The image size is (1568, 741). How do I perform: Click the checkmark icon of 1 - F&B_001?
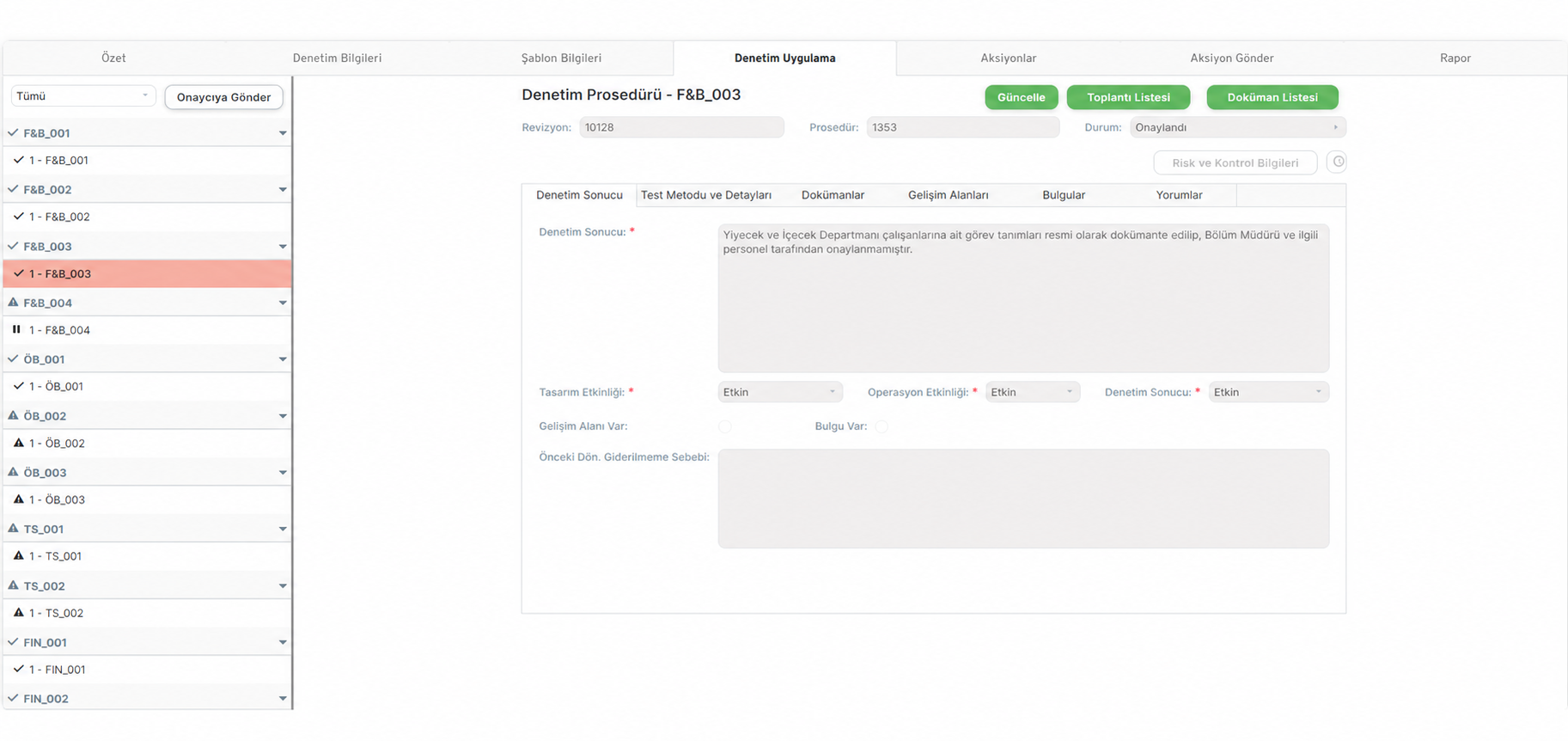18,160
